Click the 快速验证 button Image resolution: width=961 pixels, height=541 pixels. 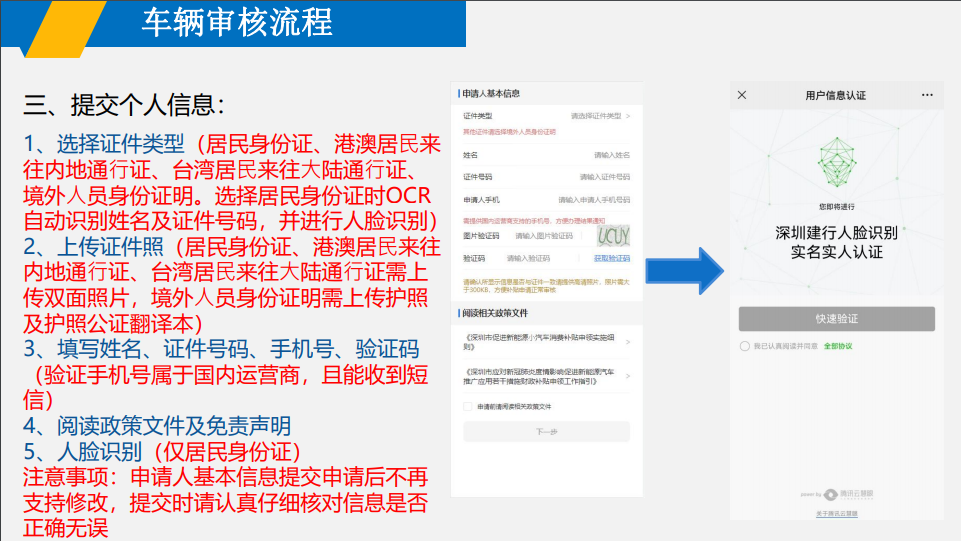click(837, 319)
